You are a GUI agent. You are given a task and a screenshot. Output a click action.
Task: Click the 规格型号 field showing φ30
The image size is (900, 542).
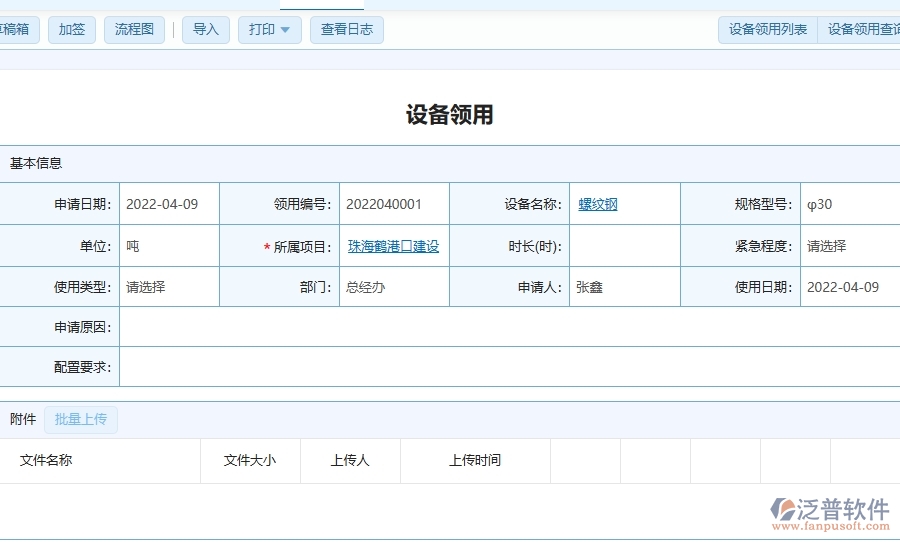point(850,204)
